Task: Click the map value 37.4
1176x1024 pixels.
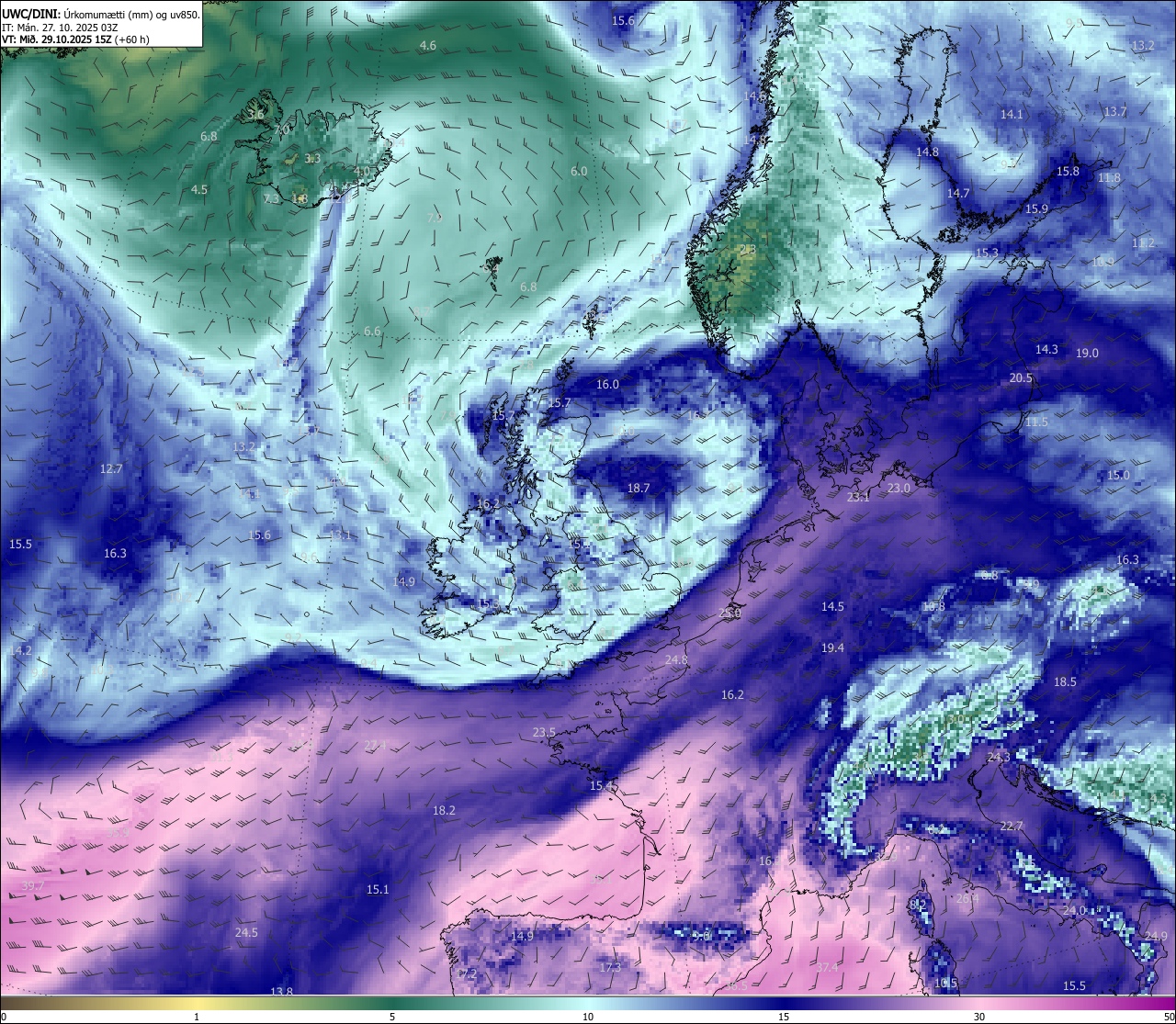Action: (828, 967)
